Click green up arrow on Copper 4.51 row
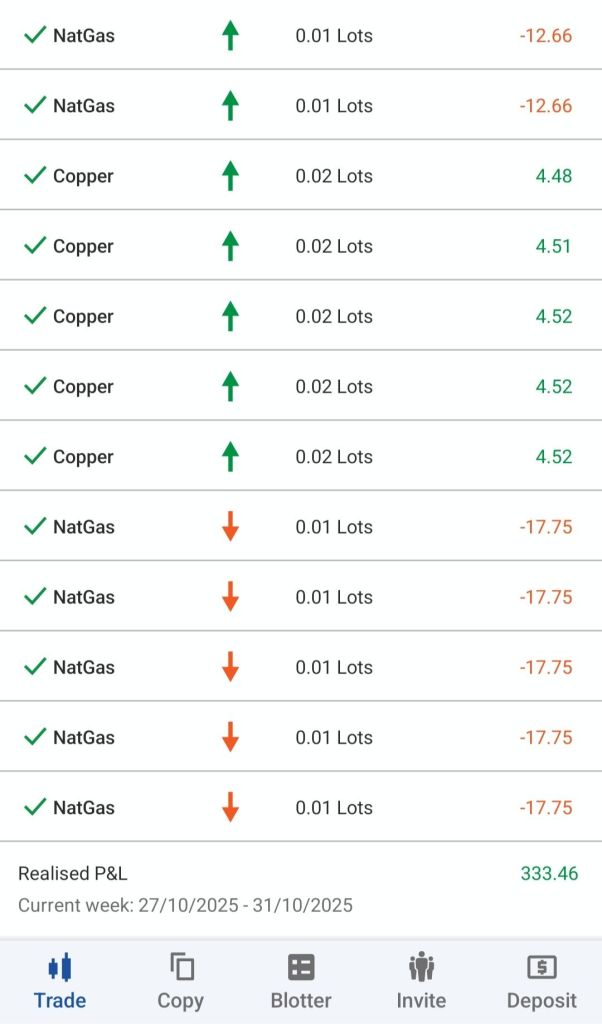 [230, 246]
